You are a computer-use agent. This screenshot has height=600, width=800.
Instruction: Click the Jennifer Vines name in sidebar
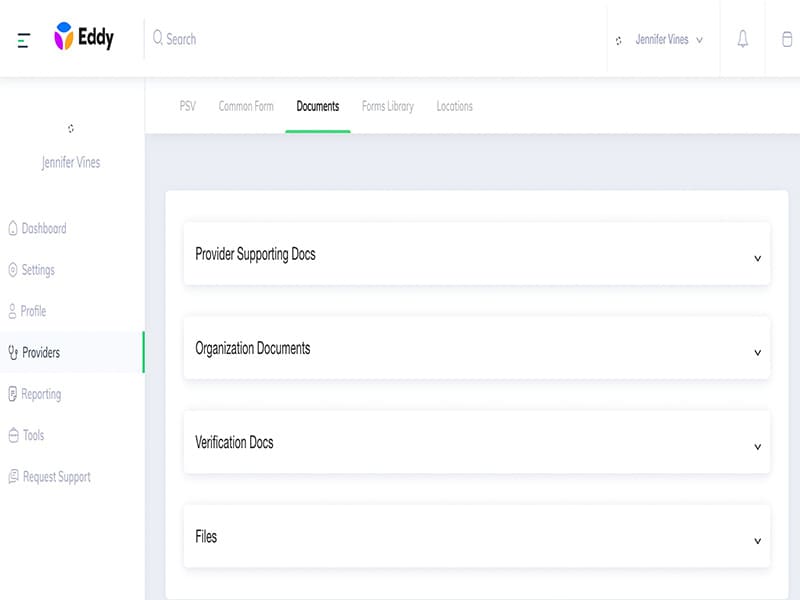point(71,162)
